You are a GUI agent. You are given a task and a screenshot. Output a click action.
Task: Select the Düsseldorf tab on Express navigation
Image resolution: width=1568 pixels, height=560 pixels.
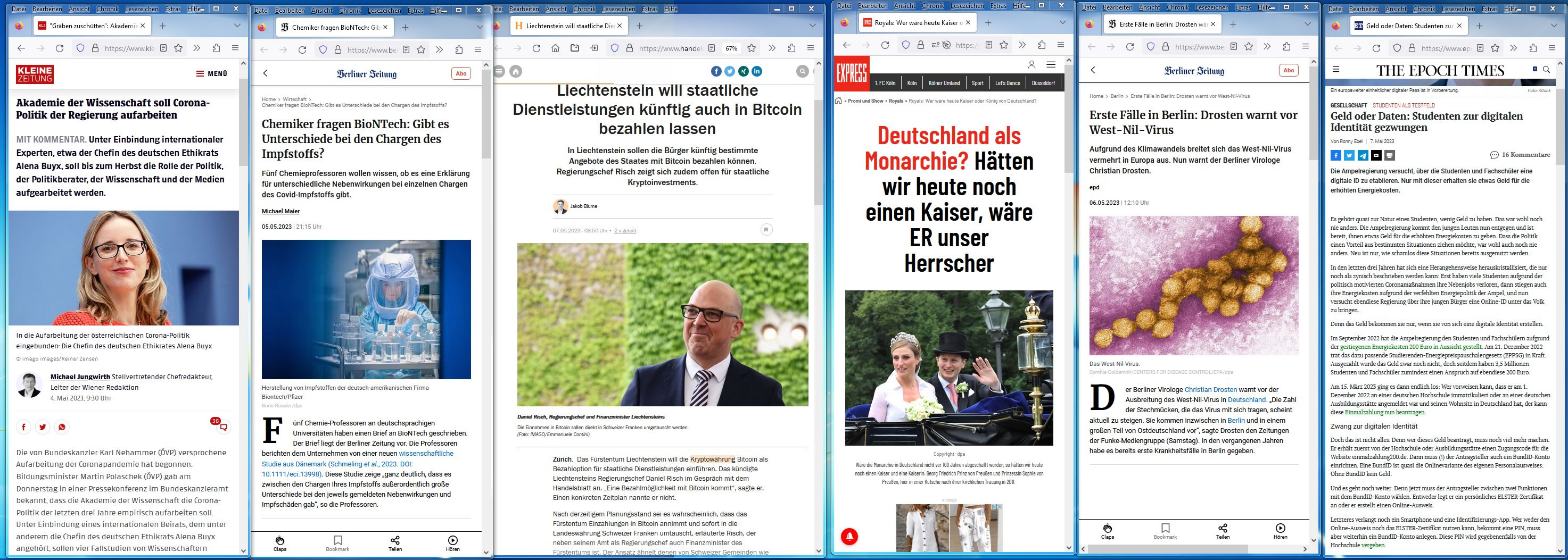point(1043,82)
